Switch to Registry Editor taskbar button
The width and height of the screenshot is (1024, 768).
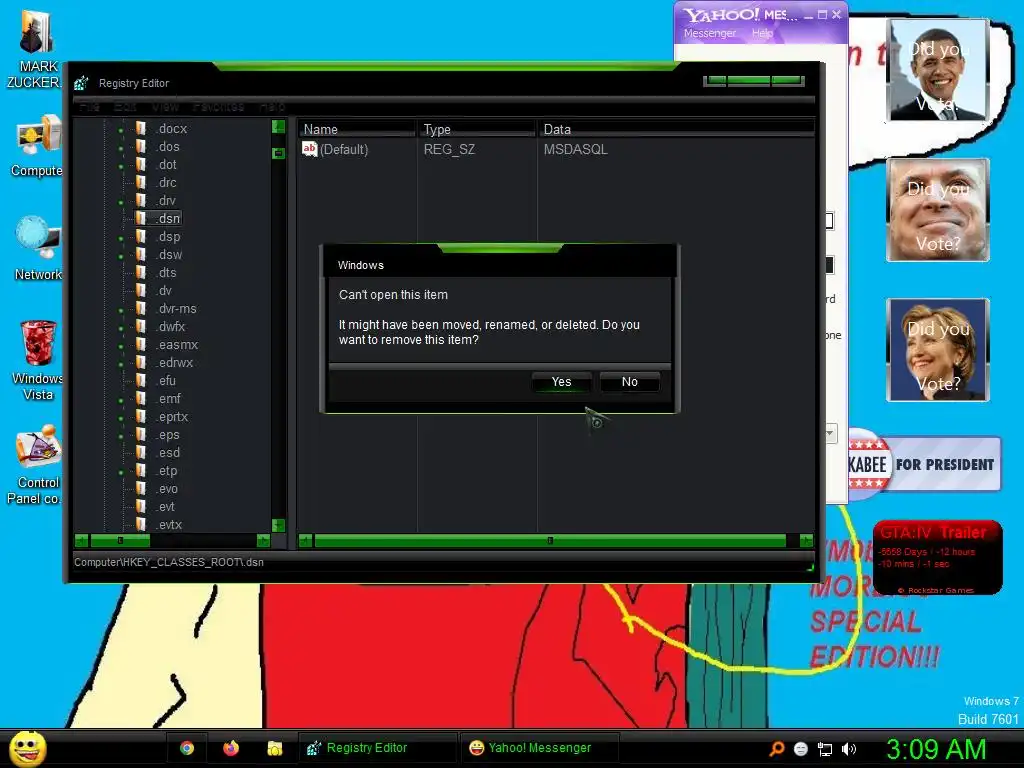point(377,748)
